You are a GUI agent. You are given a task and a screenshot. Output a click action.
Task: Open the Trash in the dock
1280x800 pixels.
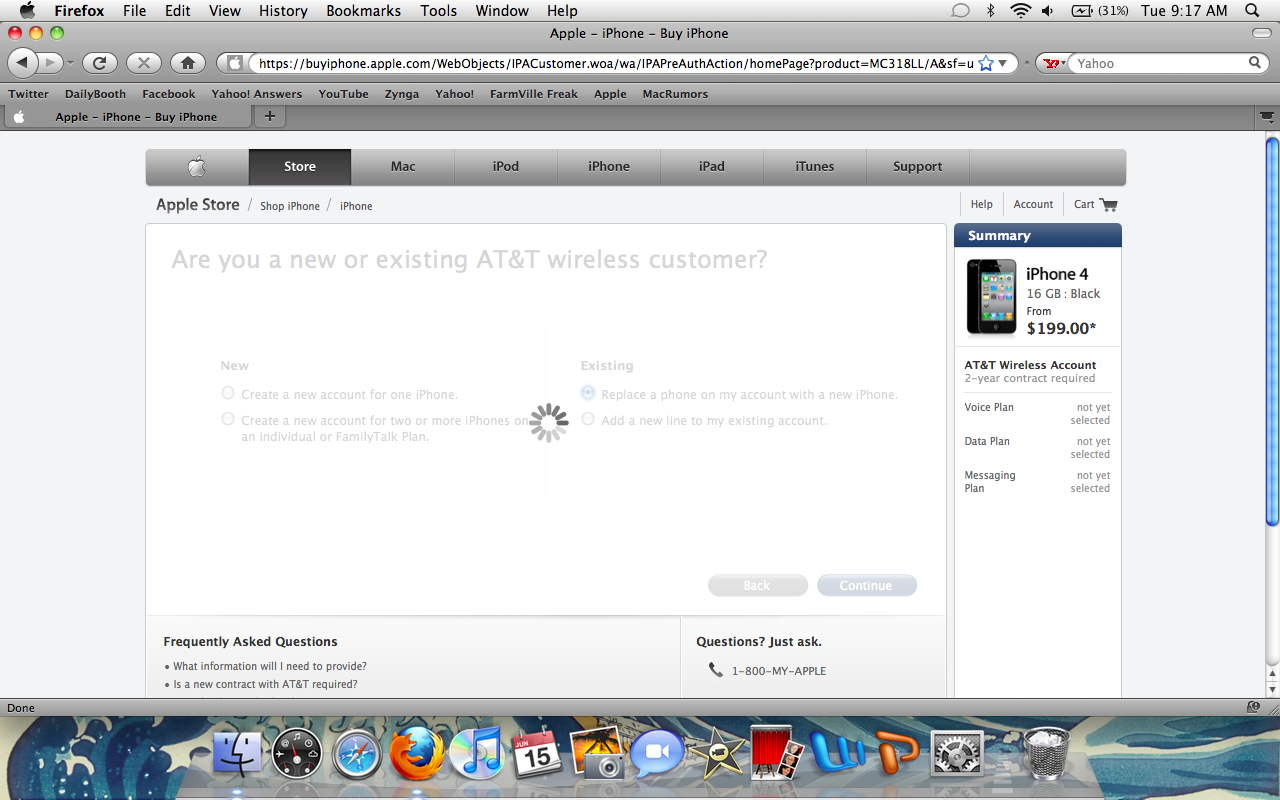click(x=1047, y=753)
